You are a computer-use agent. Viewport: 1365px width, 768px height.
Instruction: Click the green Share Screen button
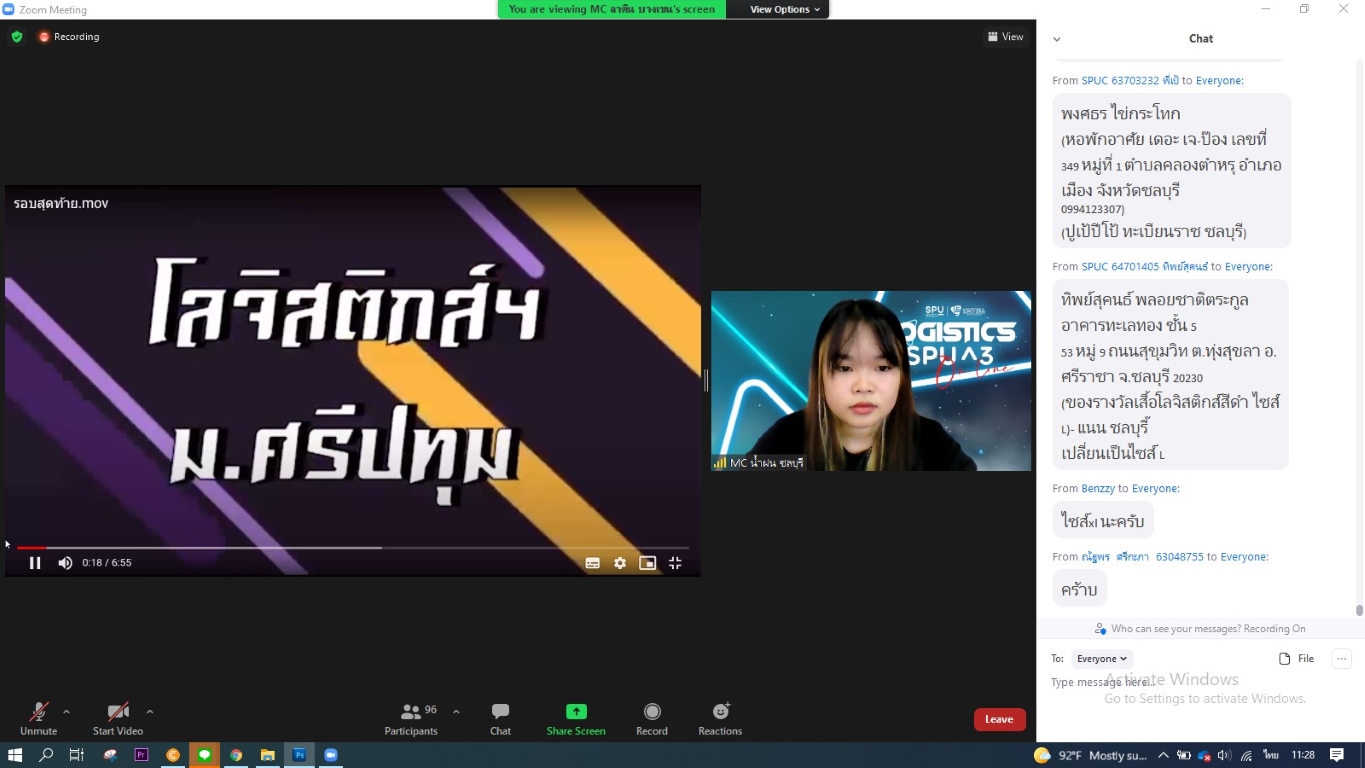576,718
